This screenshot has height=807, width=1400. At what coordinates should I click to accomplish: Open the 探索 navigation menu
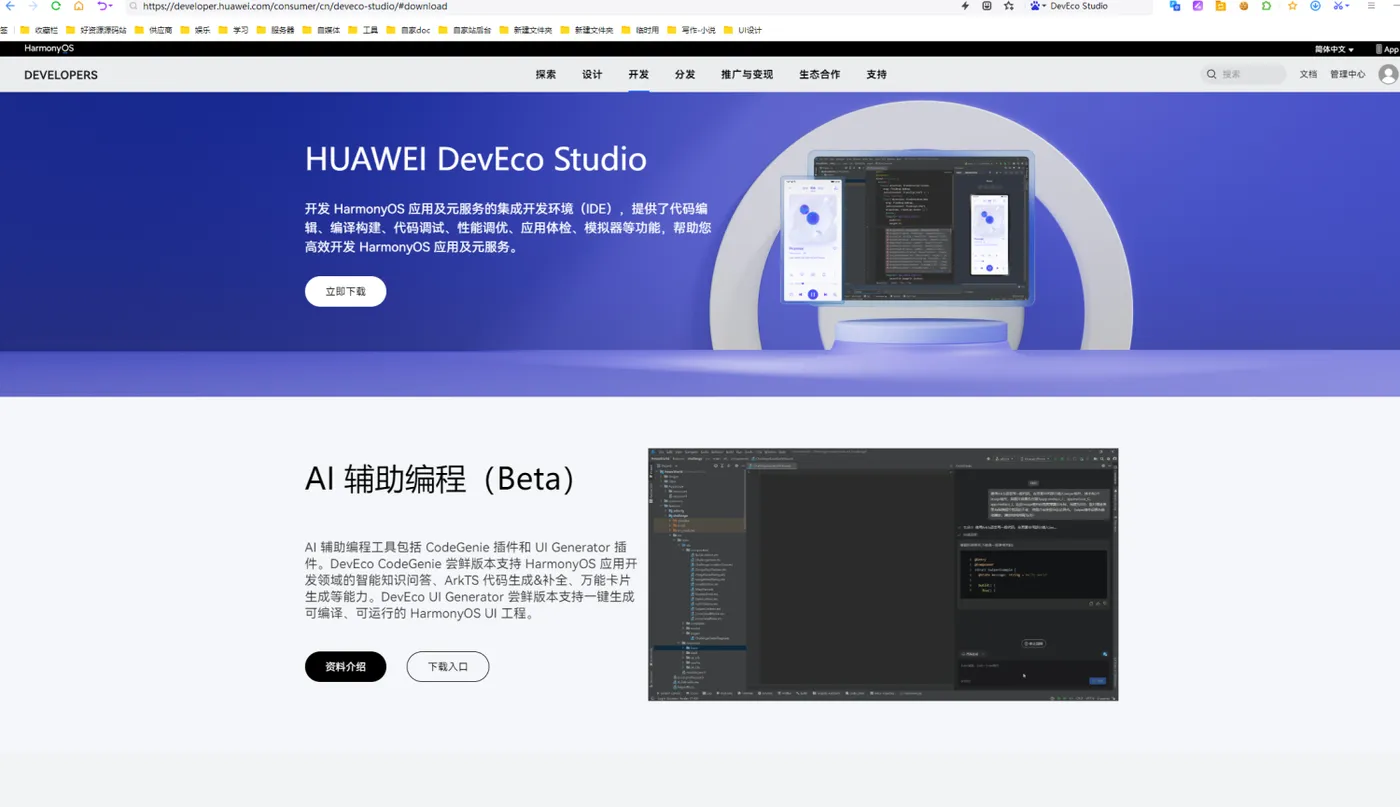coord(546,74)
